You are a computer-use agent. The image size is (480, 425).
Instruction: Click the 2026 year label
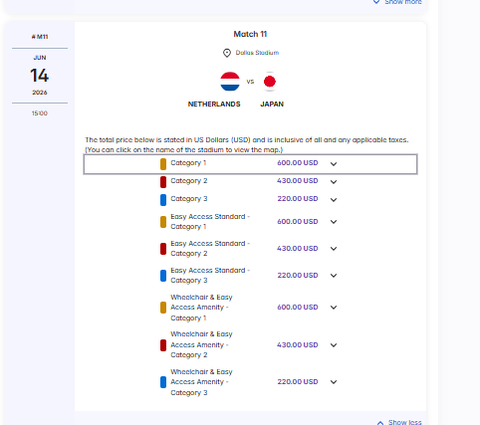pyautogui.click(x=40, y=92)
